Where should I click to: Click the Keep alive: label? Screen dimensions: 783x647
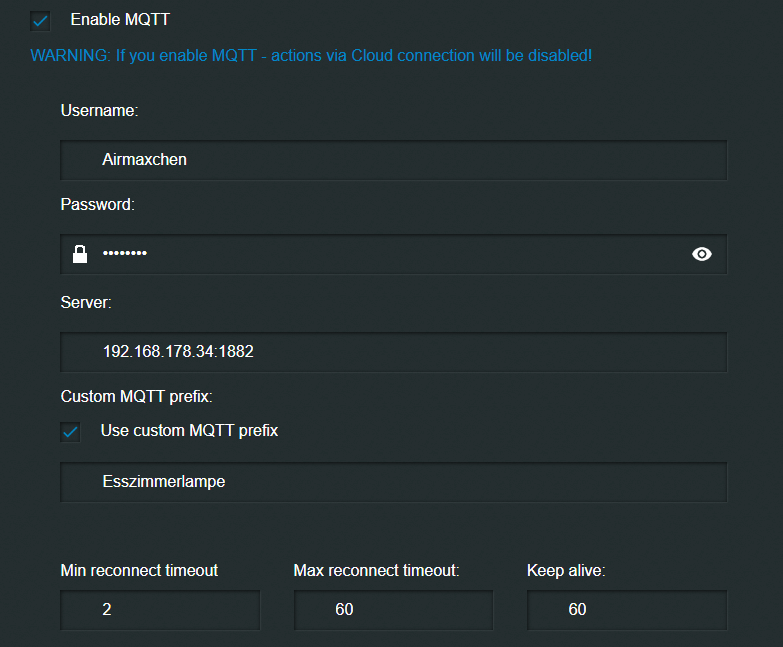tap(566, 570)
